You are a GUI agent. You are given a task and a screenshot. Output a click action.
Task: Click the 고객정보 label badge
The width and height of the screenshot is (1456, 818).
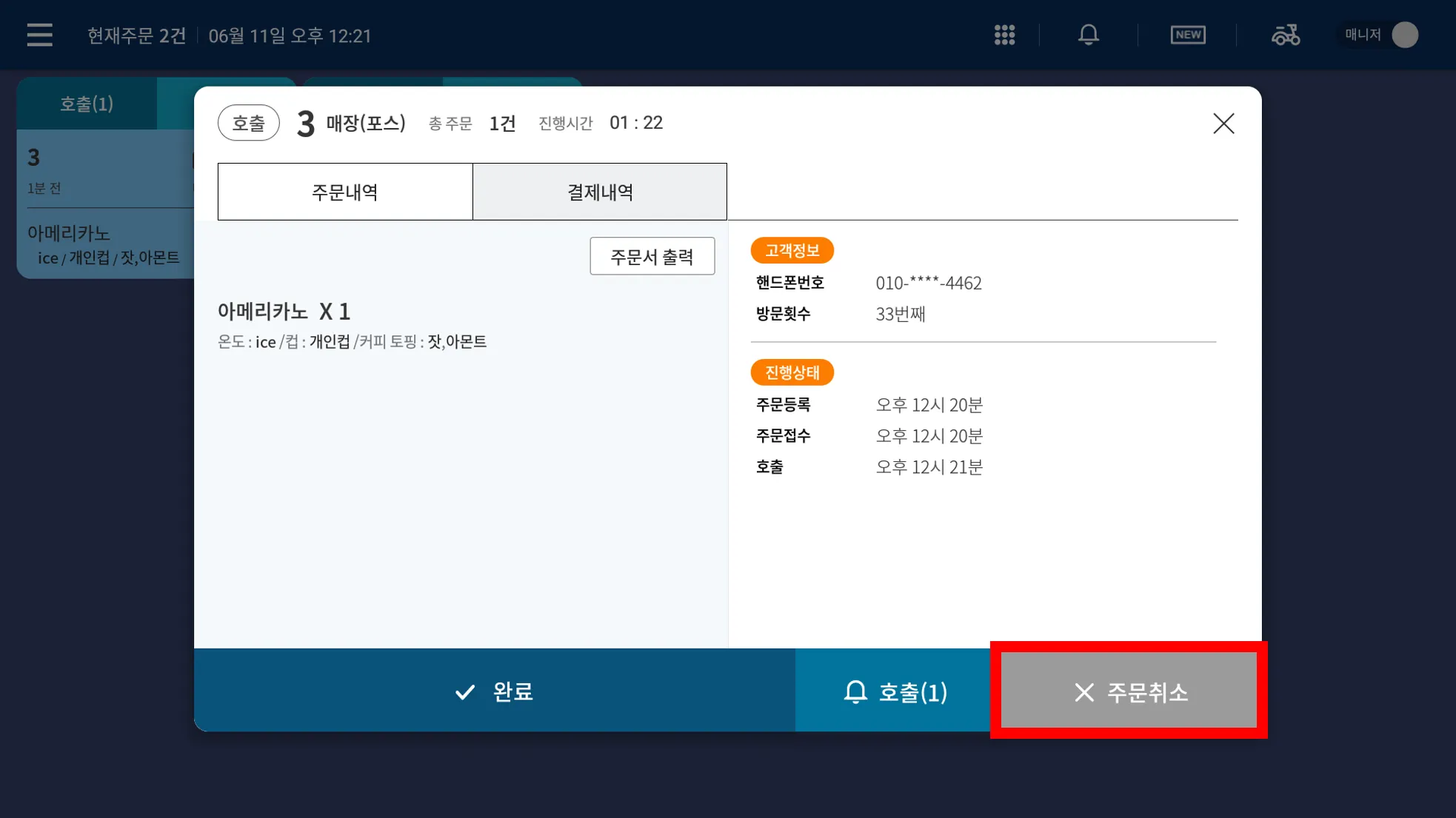pyautogui.click(x=792, y=250)
